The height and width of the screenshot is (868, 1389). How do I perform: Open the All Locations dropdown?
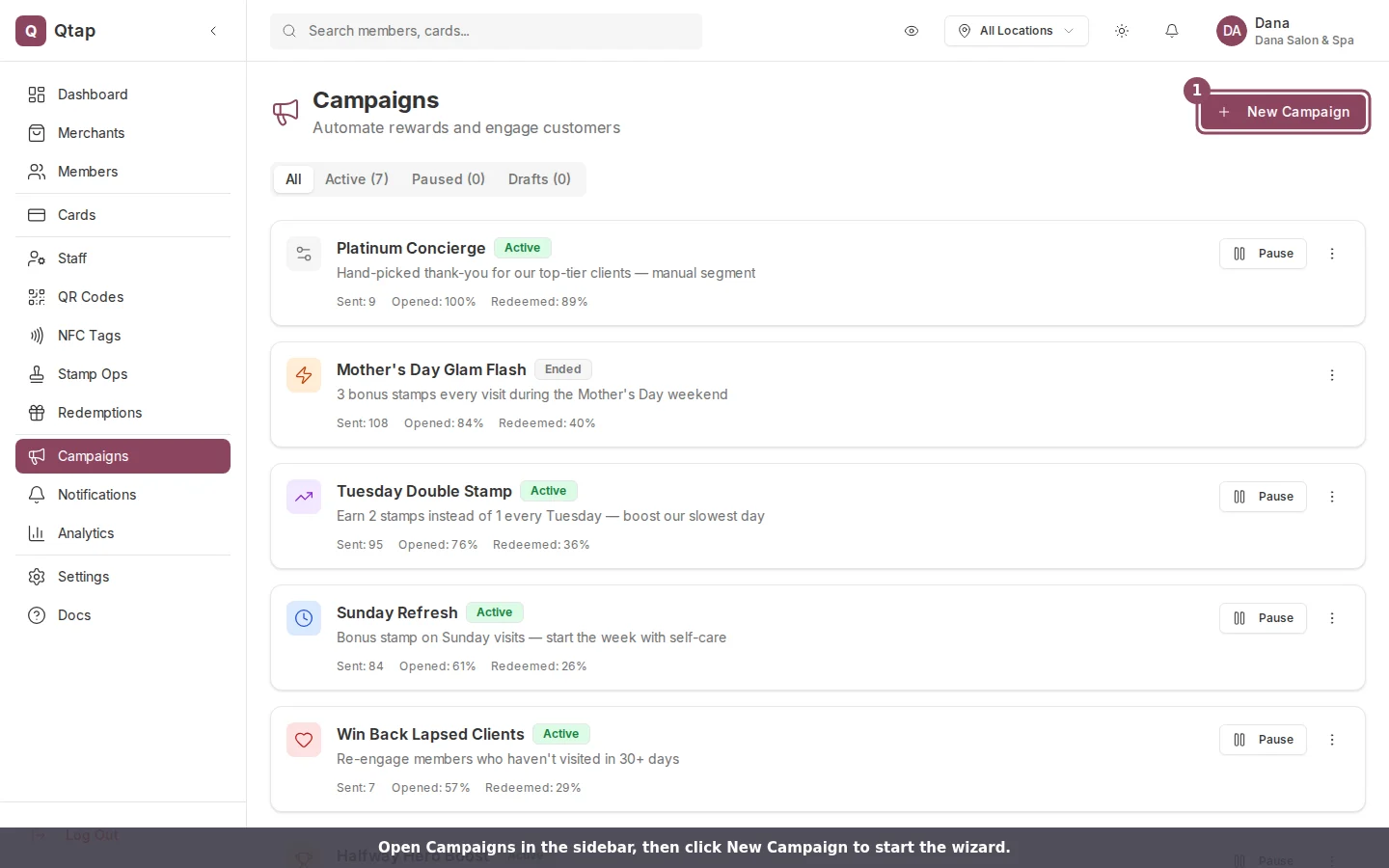(x=1017, y=31)
